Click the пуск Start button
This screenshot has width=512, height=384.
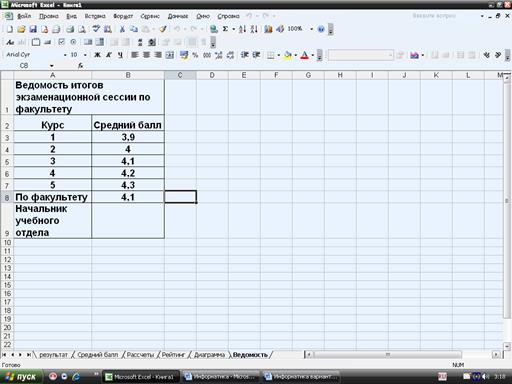tap(21, 377)
